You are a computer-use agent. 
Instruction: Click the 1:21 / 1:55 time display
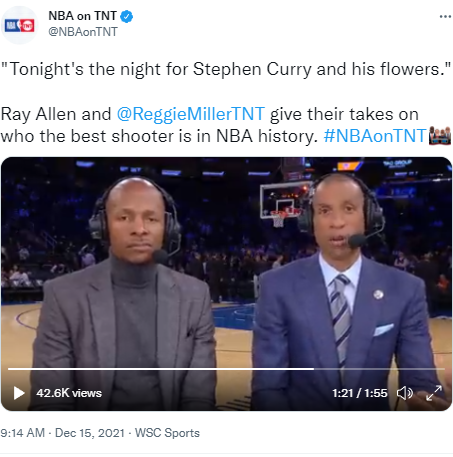coord(360,393)
